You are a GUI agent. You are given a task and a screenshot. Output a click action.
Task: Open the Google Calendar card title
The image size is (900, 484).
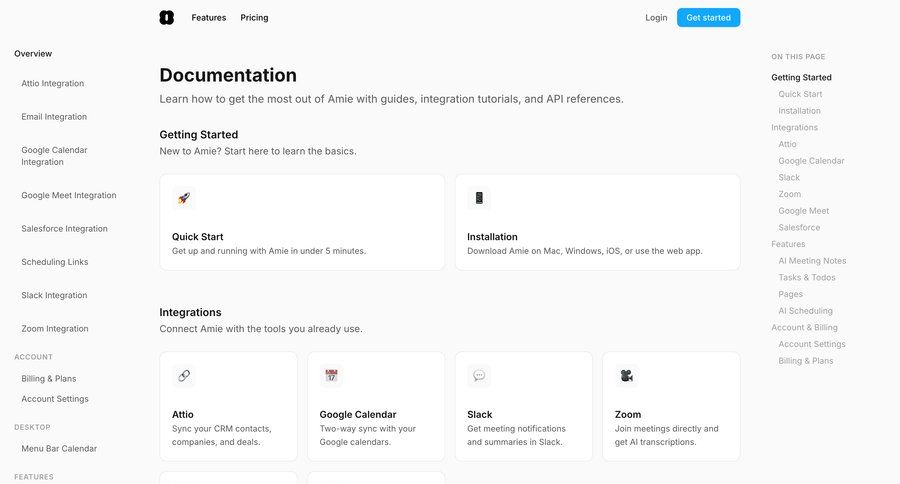pyautogui.click(x=358, y=415)
